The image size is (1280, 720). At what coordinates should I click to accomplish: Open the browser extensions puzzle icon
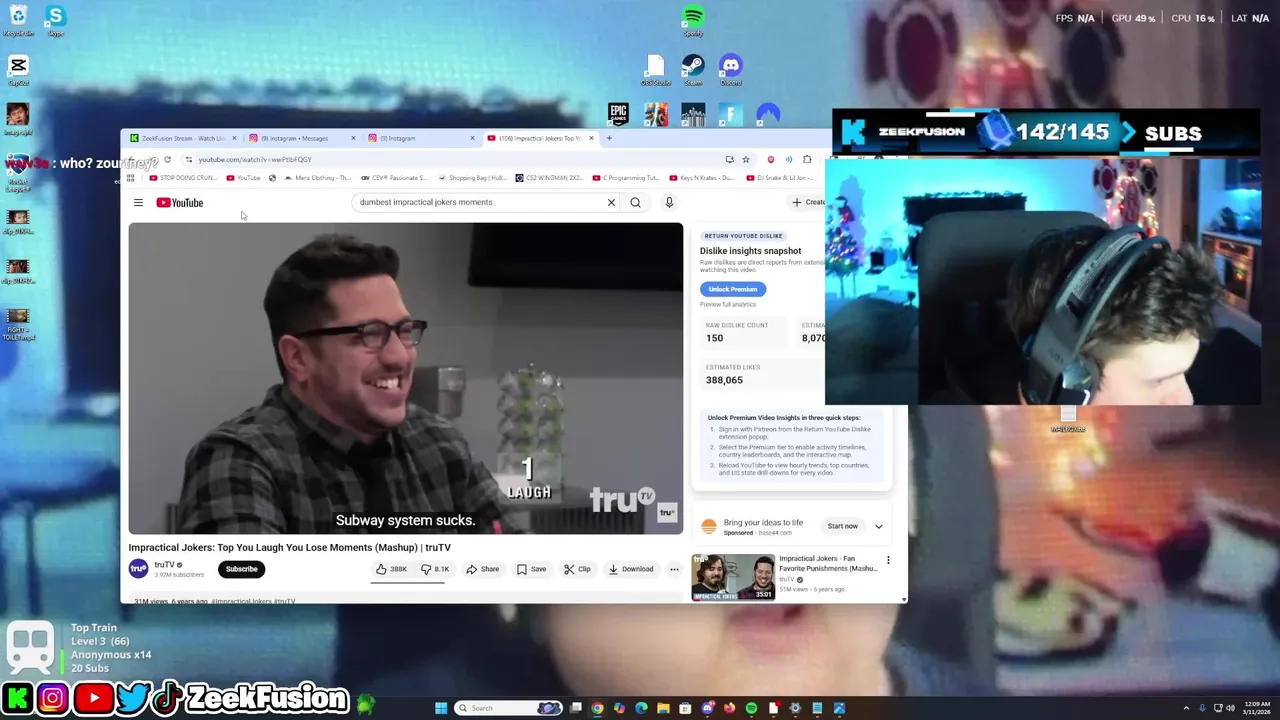pyautogui.click(x=807, y=159)
